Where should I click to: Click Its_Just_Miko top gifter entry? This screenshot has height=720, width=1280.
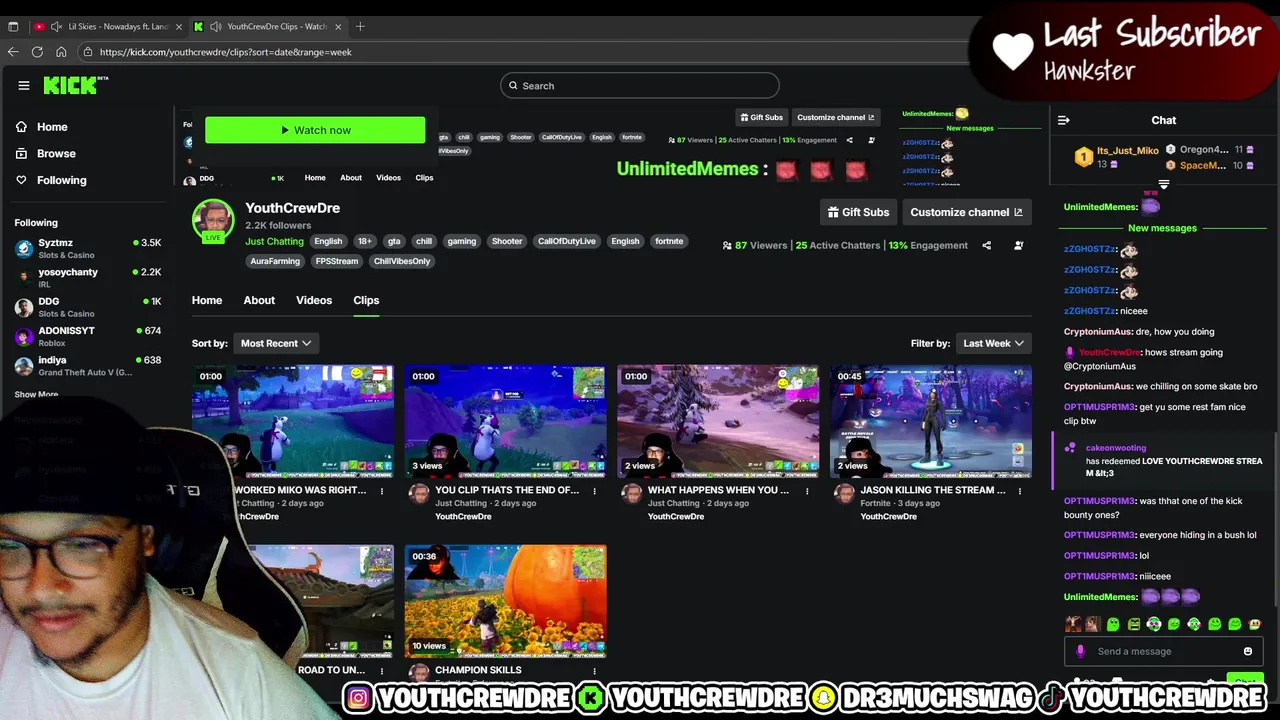pos(1117,157)
